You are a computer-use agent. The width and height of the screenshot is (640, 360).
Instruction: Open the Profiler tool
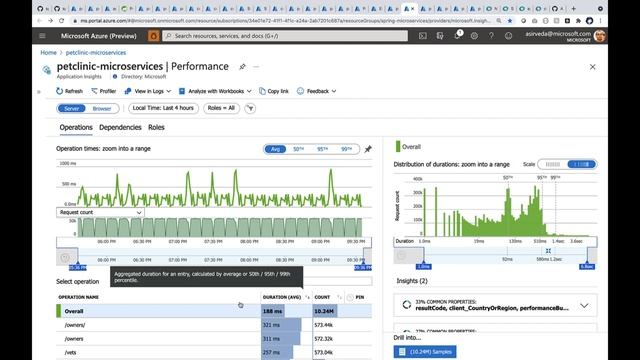coord(104,91)
